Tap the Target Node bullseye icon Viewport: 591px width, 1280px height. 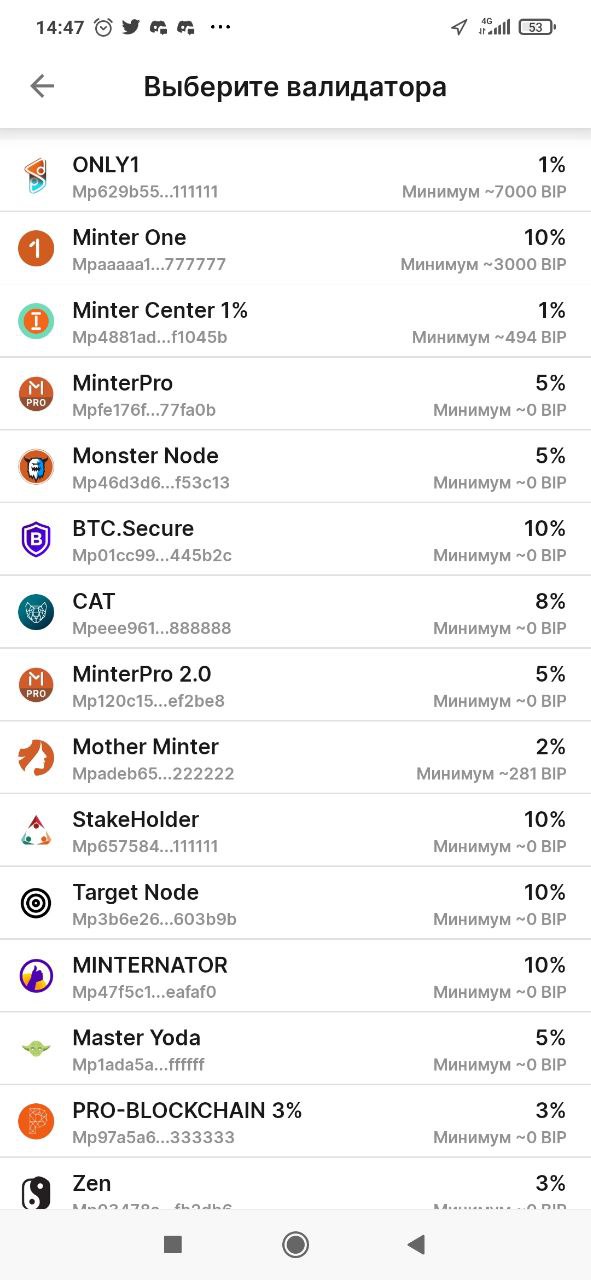pyautogui.click(x=36, y=903)
